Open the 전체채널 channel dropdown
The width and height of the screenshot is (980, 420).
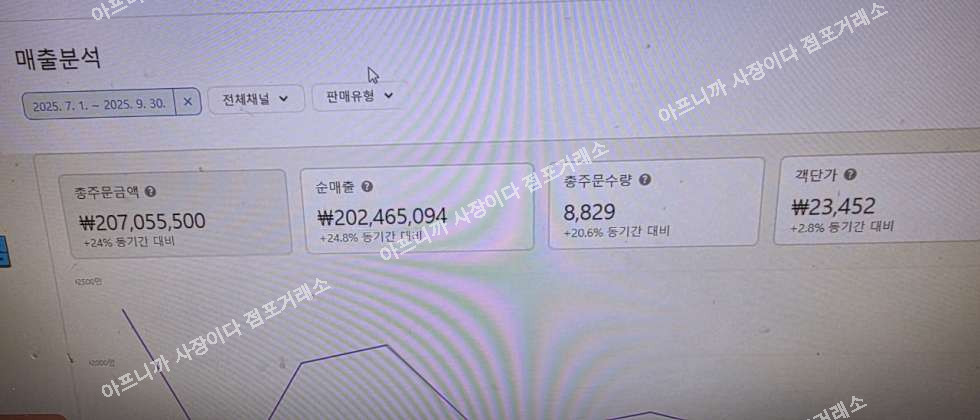click(256, 99)
